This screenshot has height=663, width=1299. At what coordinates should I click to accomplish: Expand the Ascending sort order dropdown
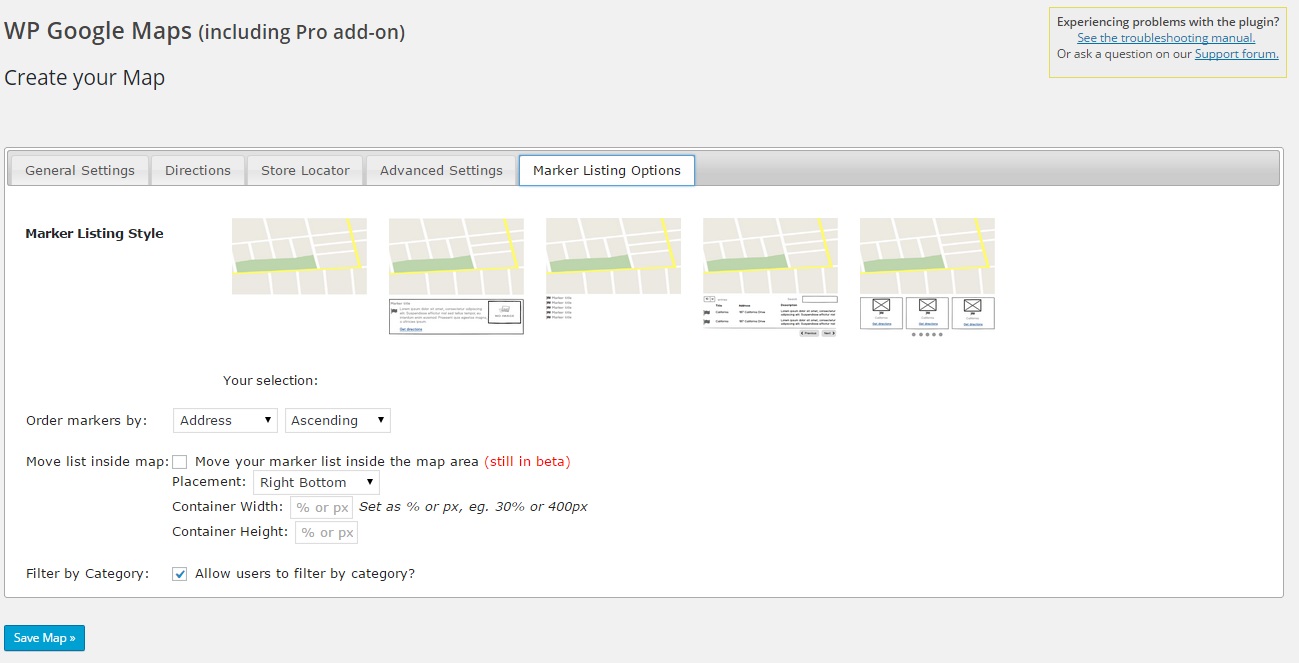click(338, 421)
